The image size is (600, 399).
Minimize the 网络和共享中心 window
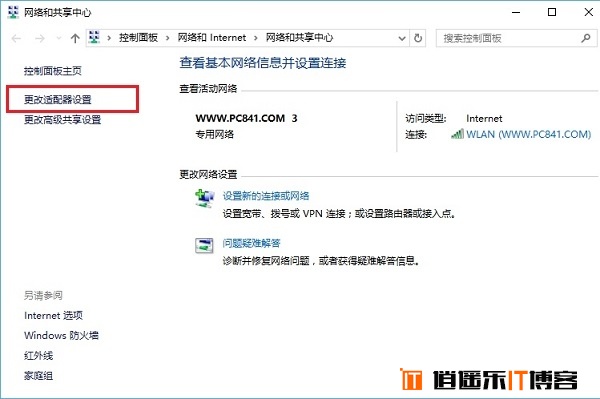coord(516,12)
